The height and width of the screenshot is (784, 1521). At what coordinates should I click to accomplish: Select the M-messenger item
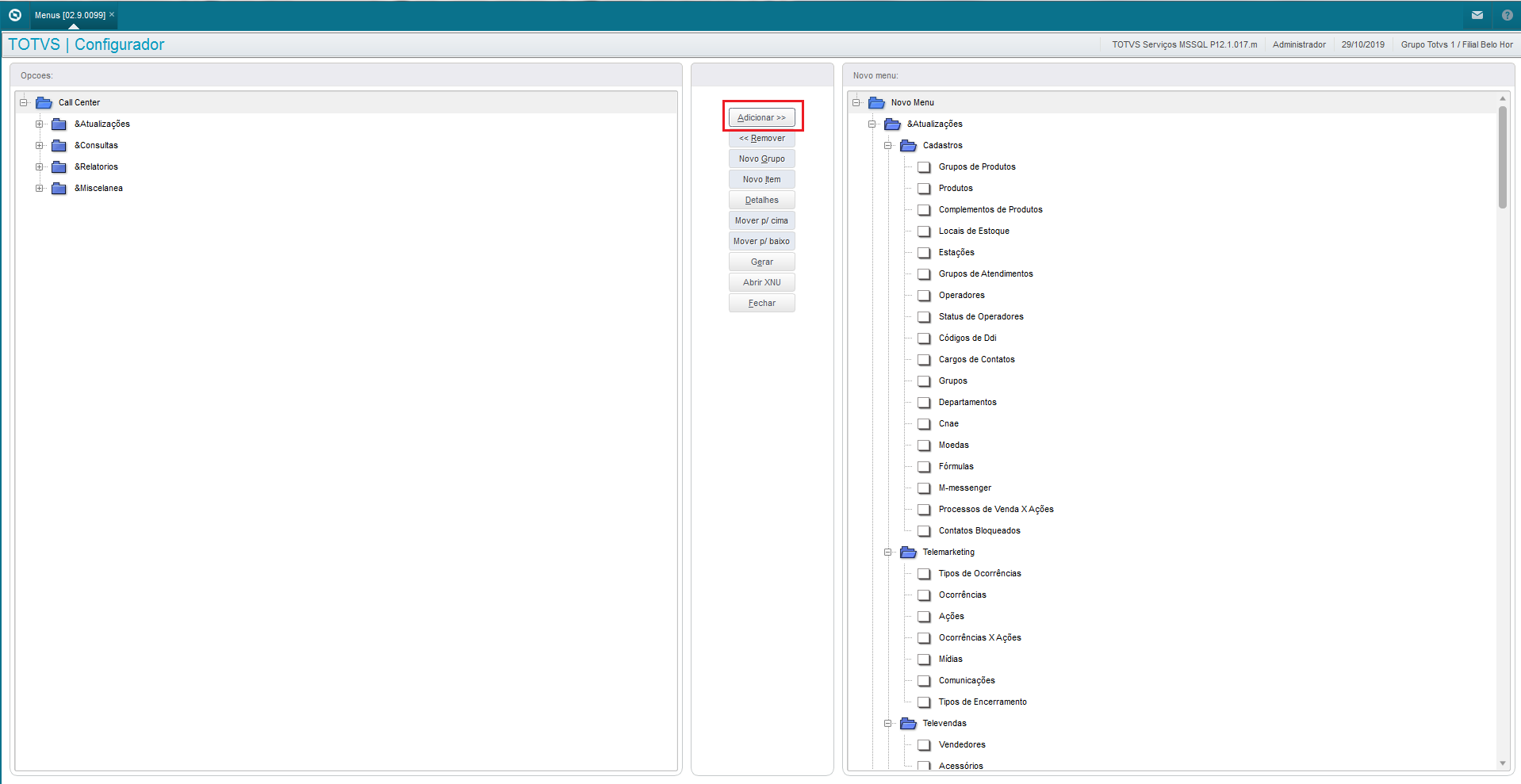click(964, 488)
